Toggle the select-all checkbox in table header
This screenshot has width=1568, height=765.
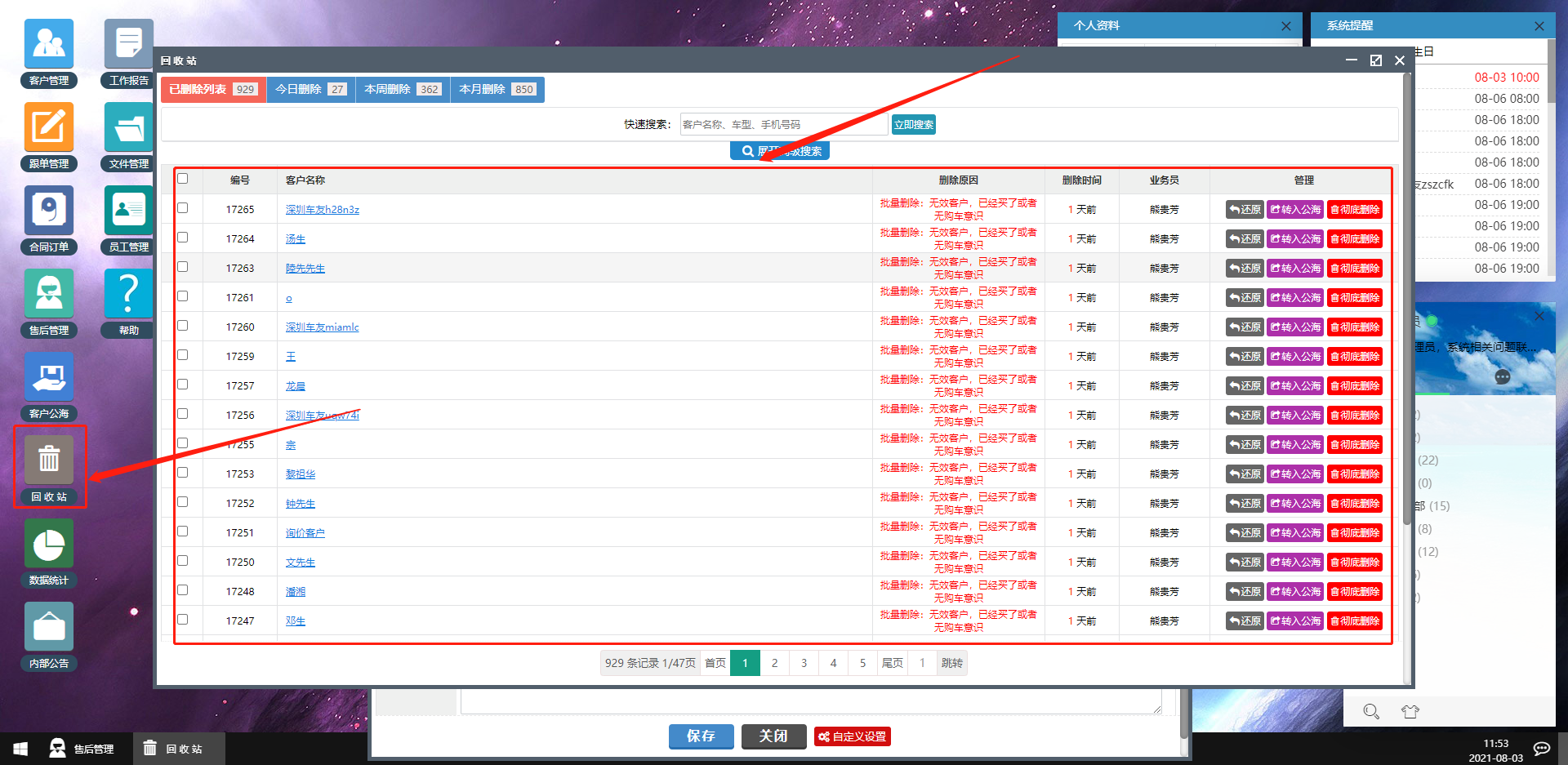point(183,179)
